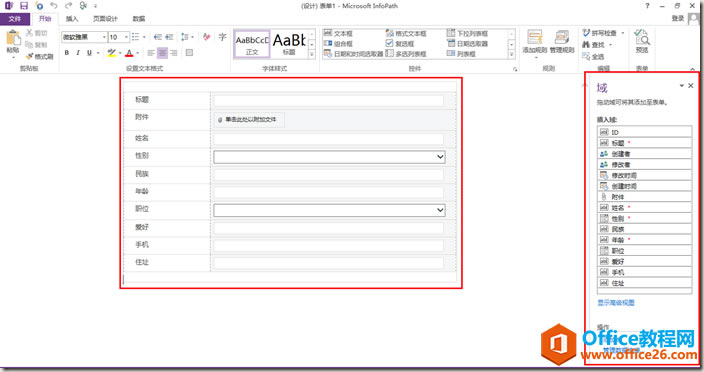Collapse the ribbon with the chevron
Screen dimensions: 704x372
693,69
